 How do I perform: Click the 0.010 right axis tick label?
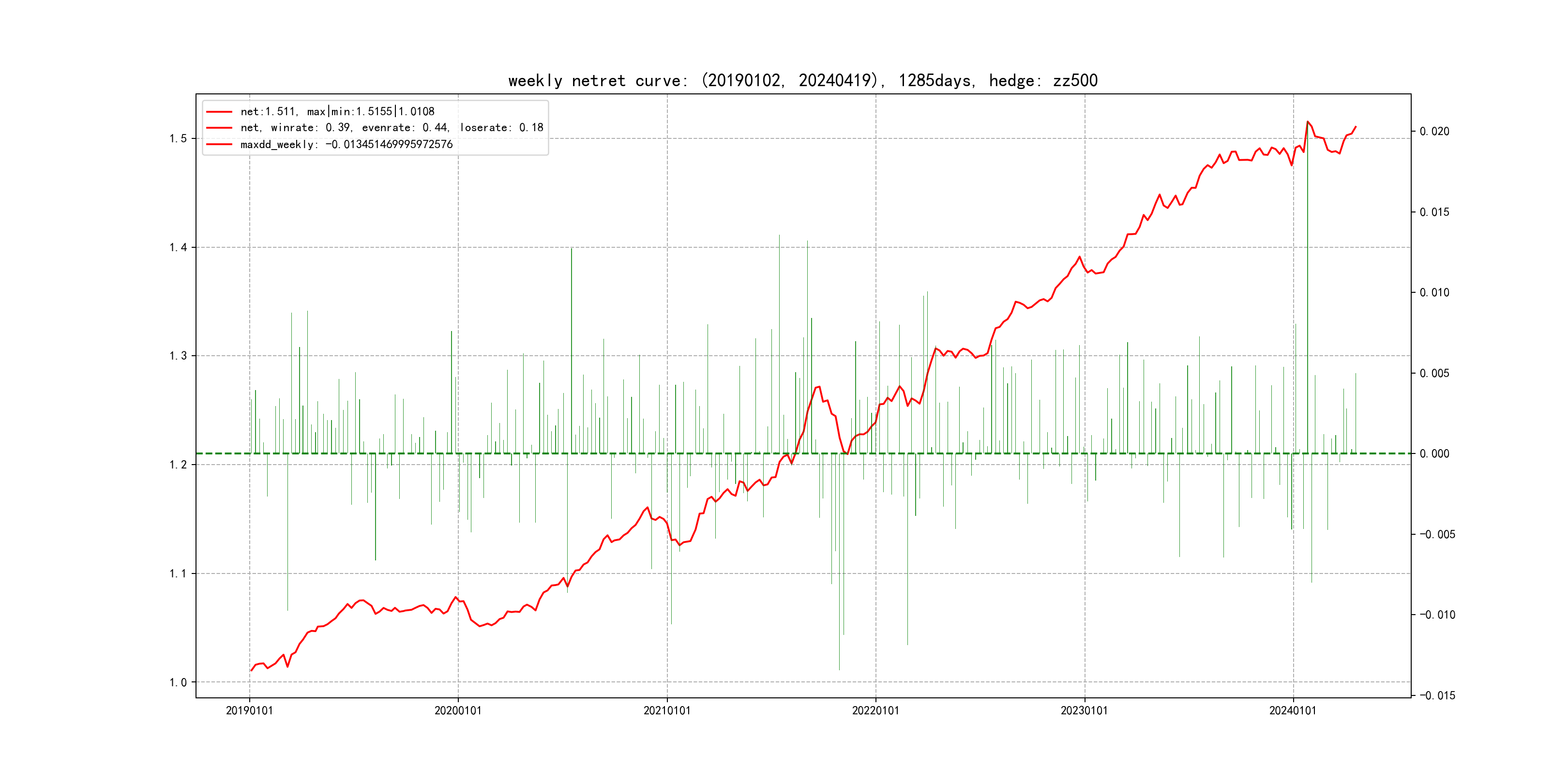point(1434,293)
